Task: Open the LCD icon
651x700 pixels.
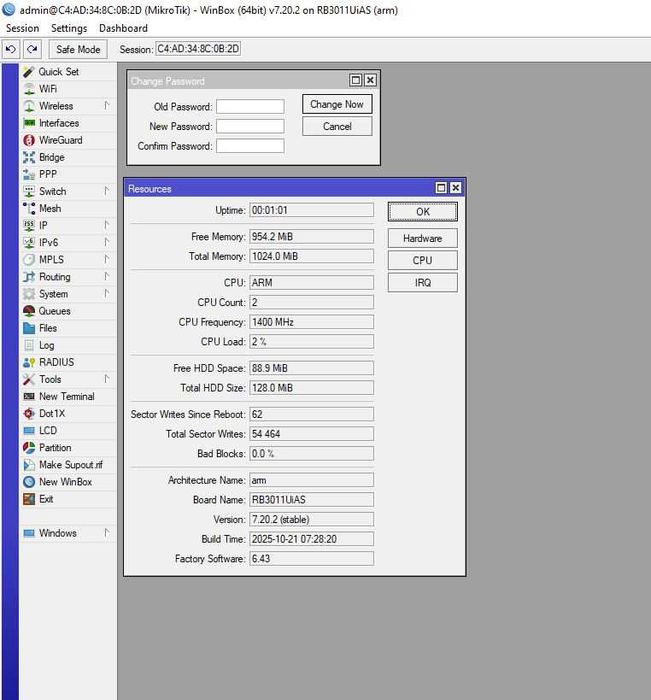Action: pyautogui.click(x=29, y=430)
